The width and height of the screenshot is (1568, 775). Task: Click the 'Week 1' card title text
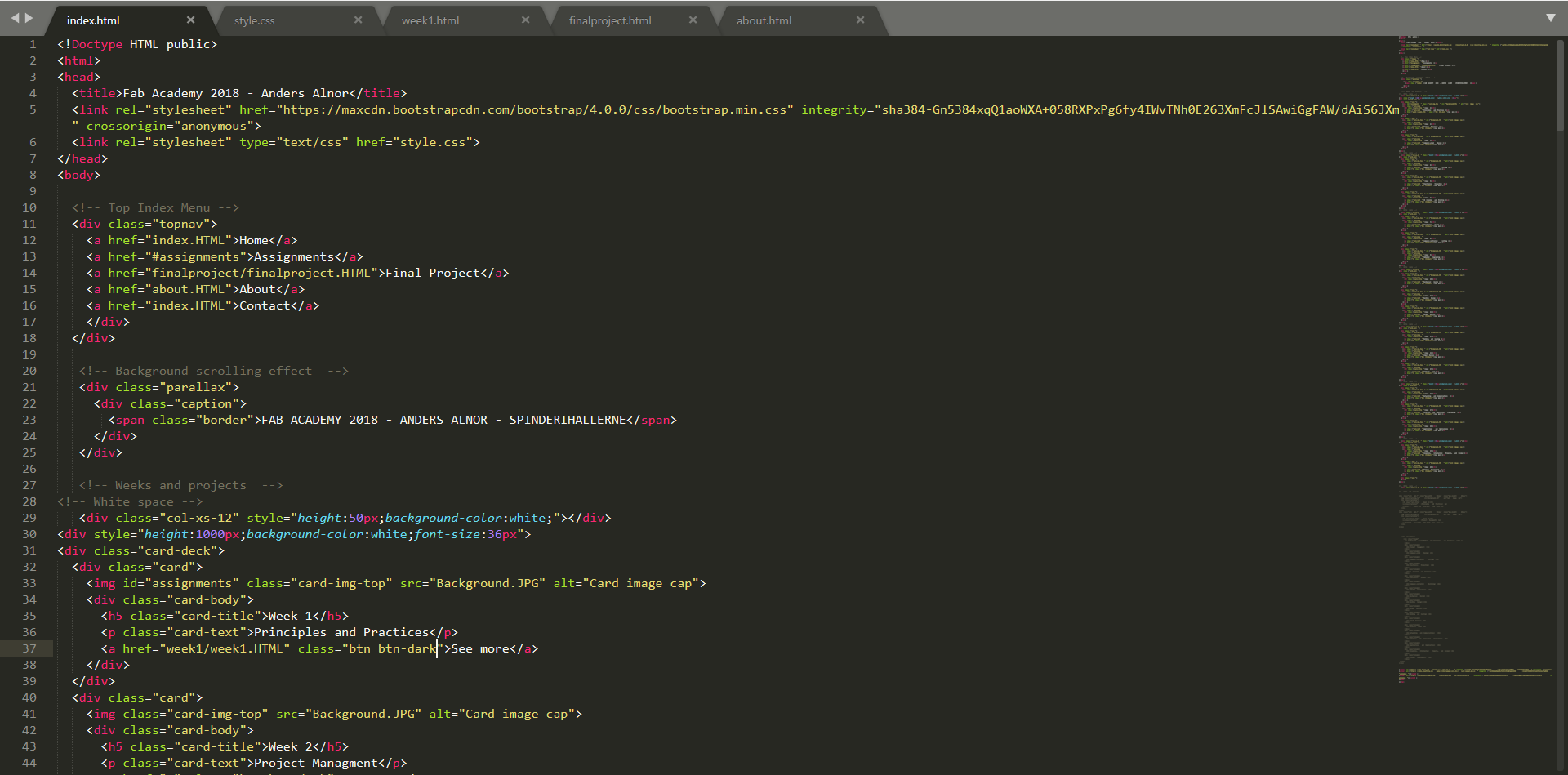pos(291,616)
